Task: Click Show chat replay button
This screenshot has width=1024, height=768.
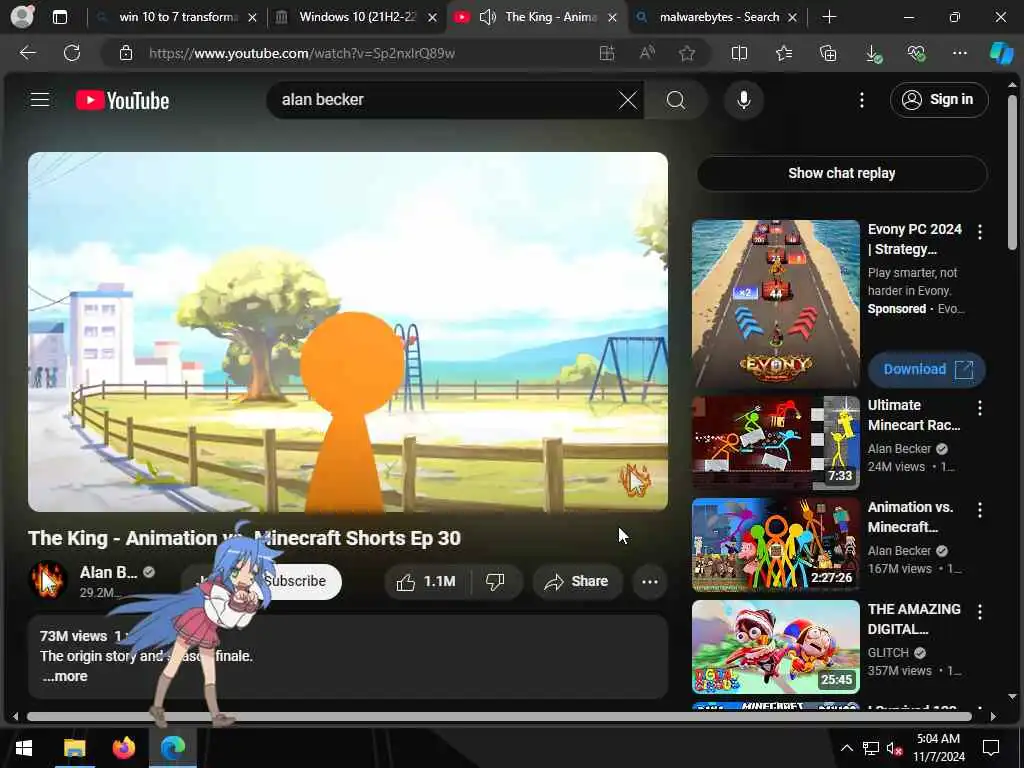Action: pos(841,173)
